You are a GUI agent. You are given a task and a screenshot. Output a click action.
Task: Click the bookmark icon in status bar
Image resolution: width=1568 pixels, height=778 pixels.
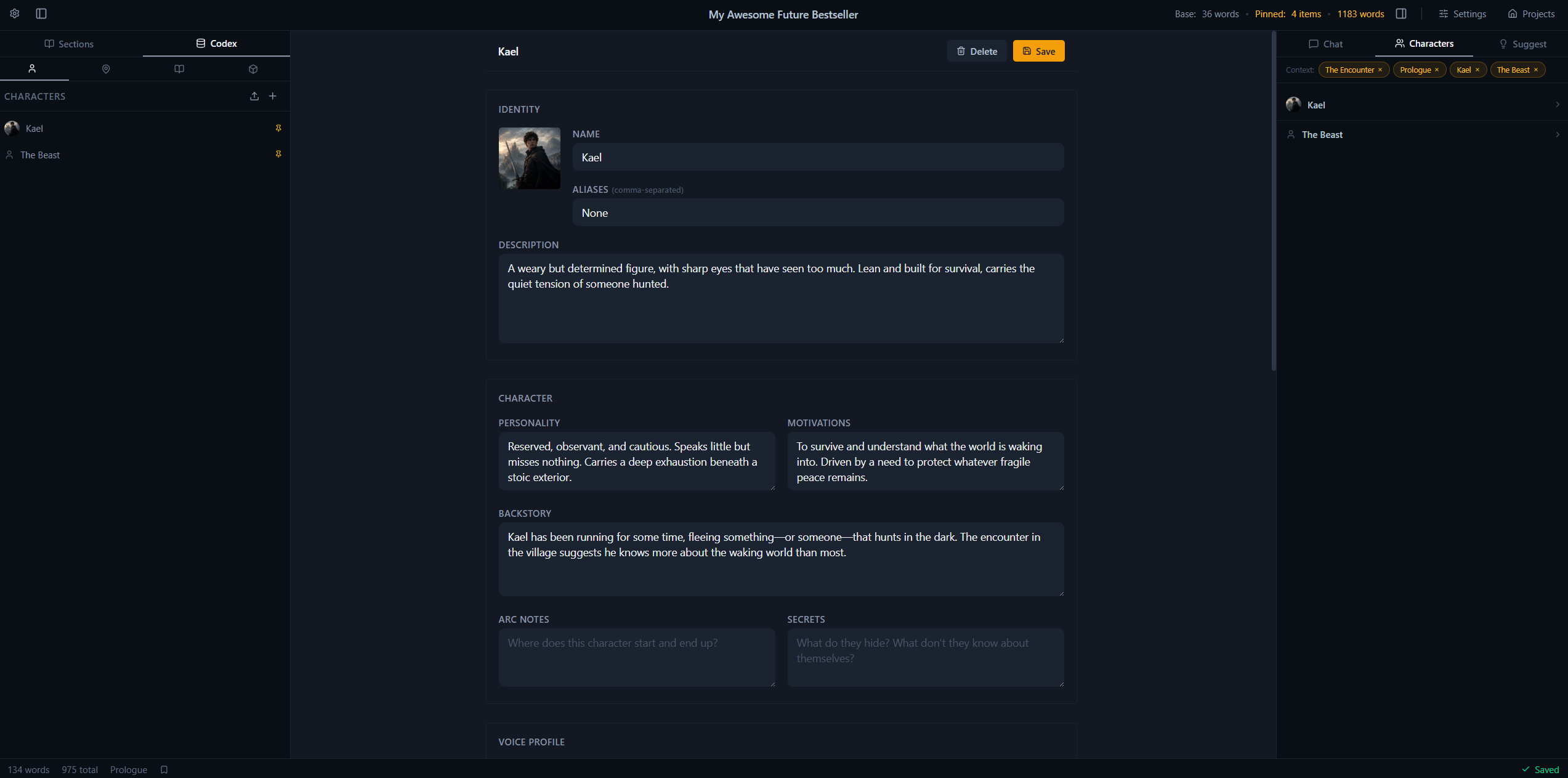164,769
